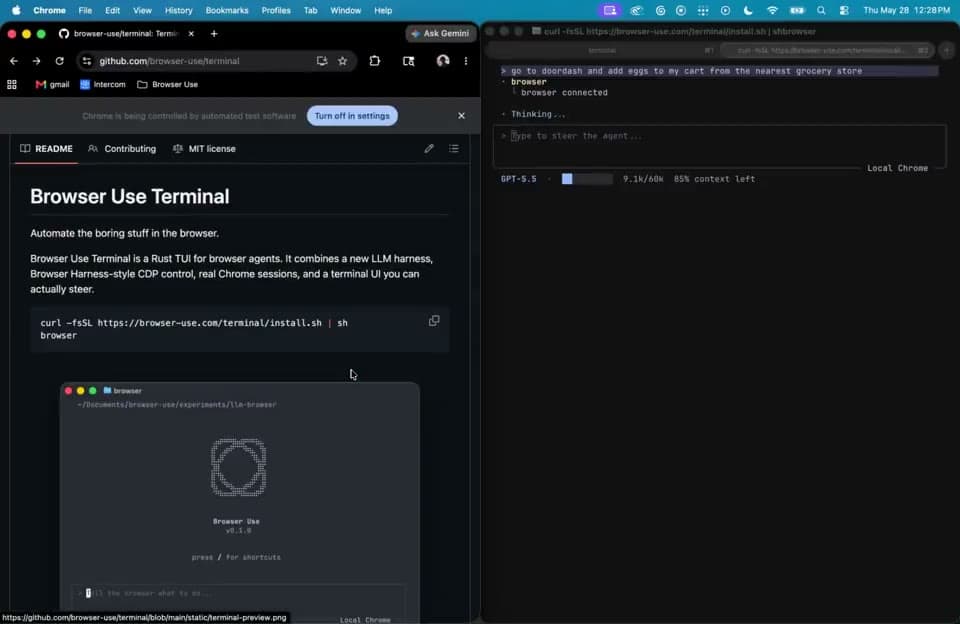Click the Local Chrome label in terminal
The height and width of the screenshot is (624, 960).
[898, 168]
